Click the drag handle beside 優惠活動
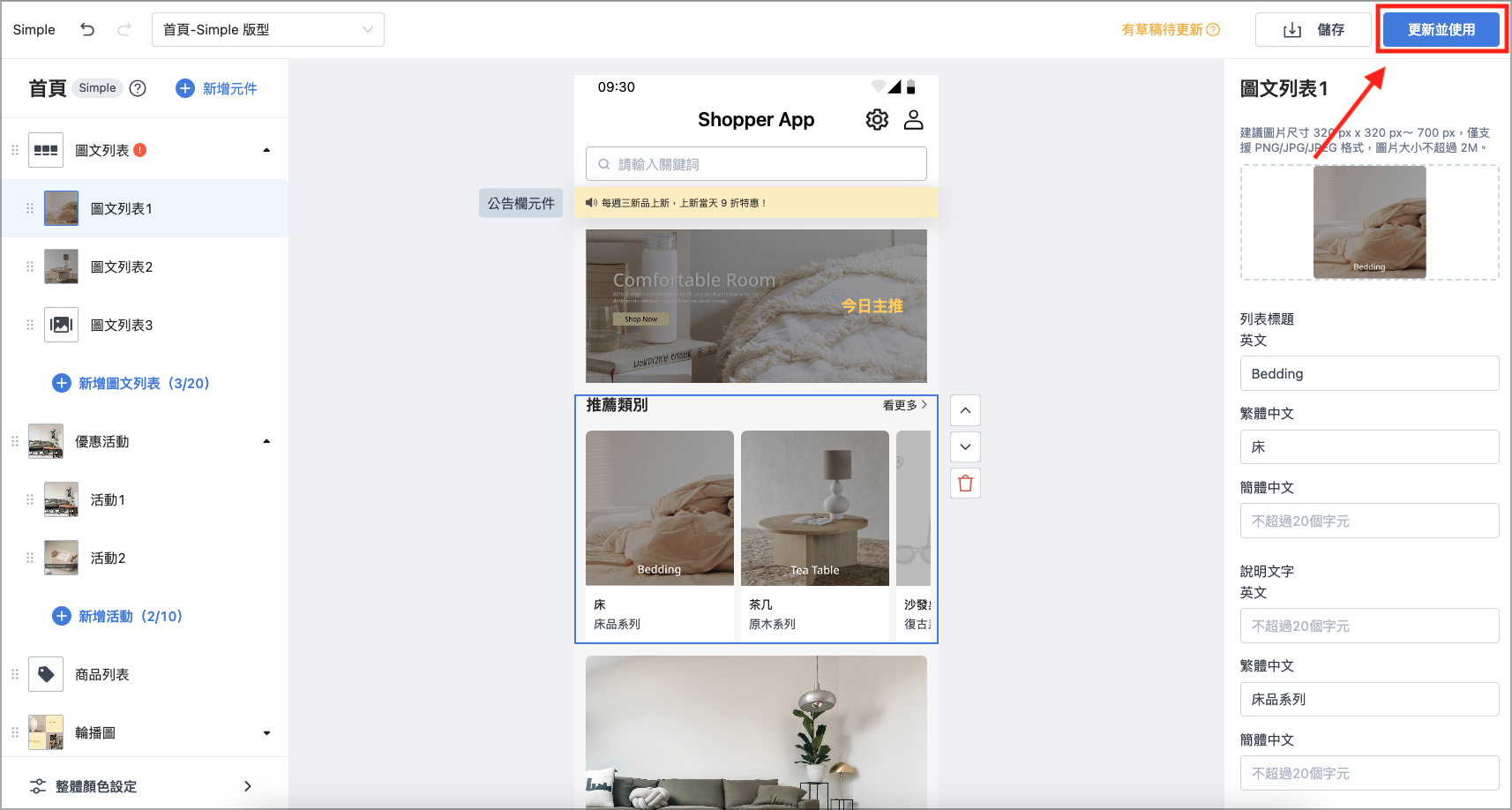Image resolution: width=1512 pixels, height=810 pixels. [x=15, y=441]
